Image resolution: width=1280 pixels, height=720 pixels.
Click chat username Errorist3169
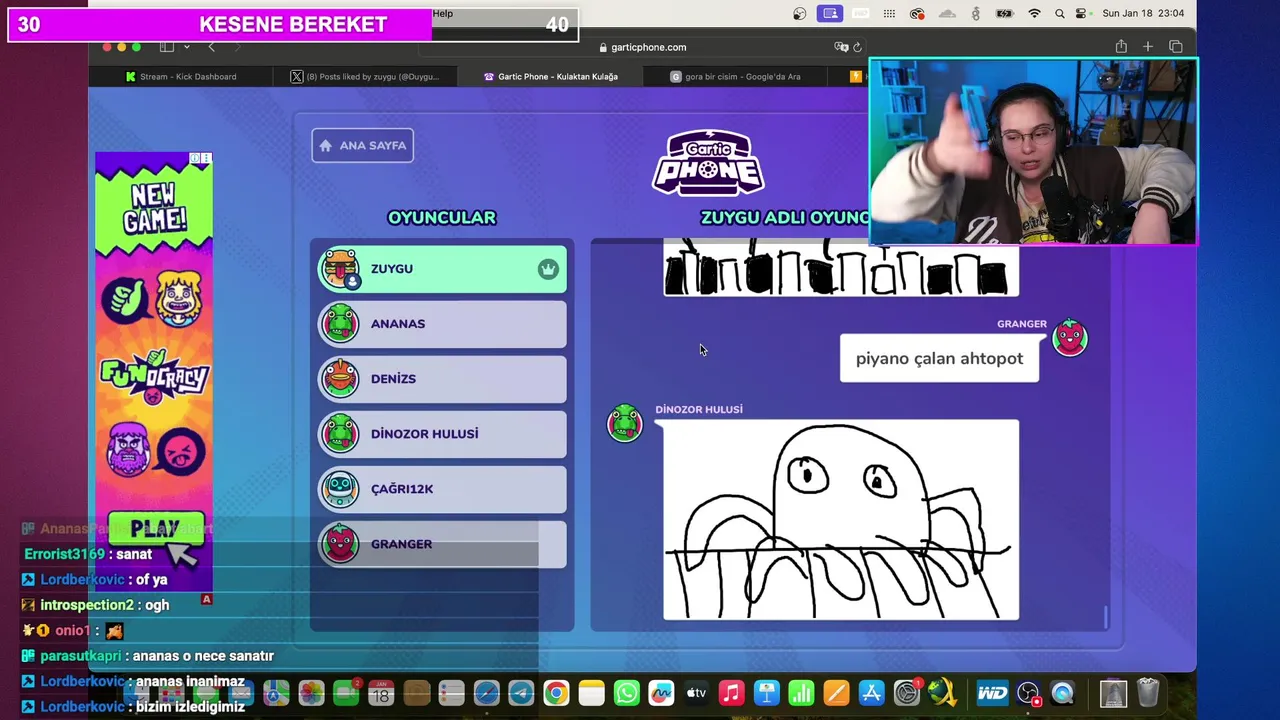click(65, 554)
